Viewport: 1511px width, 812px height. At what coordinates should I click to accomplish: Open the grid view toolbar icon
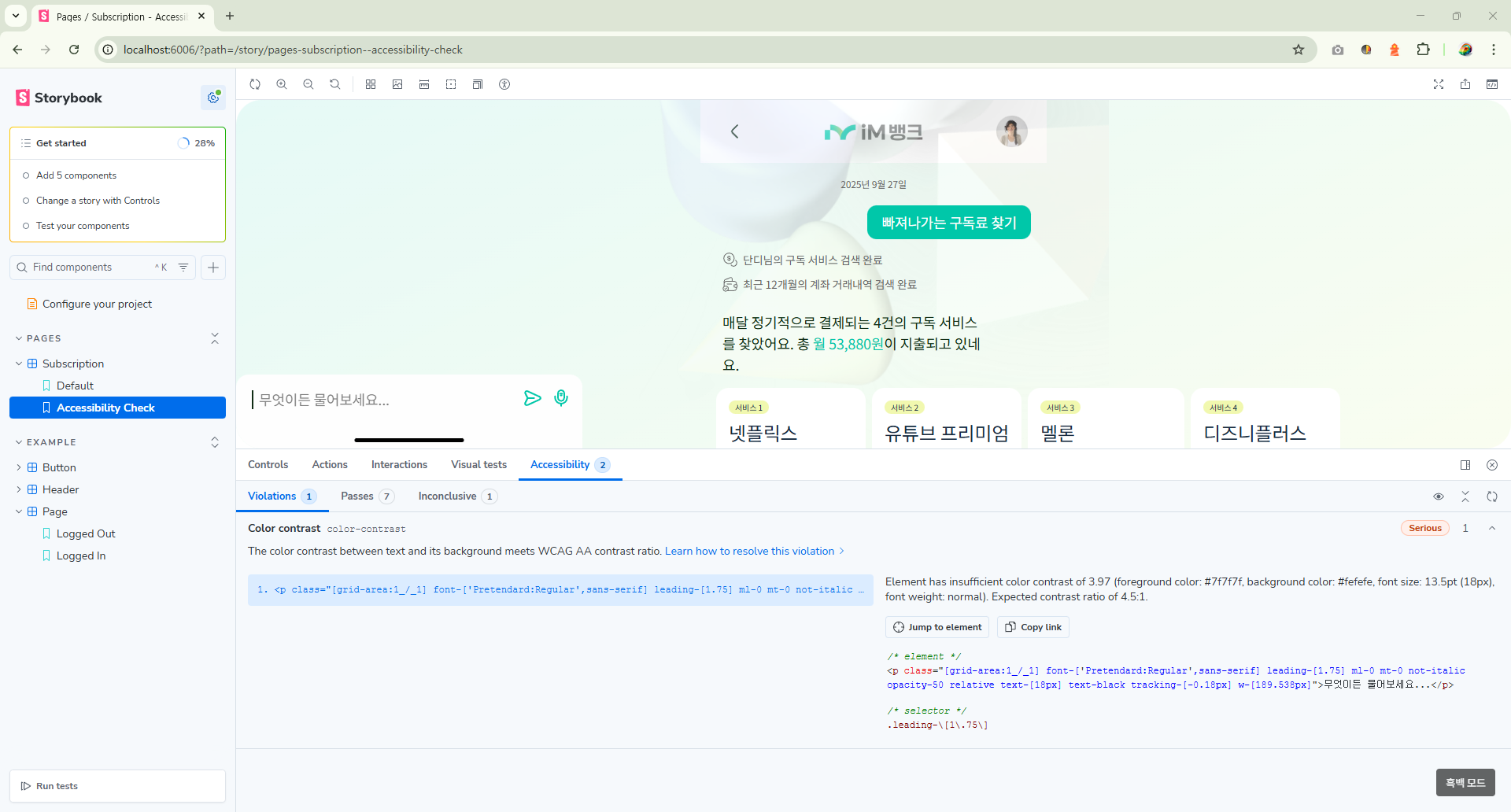pos(371,84)
